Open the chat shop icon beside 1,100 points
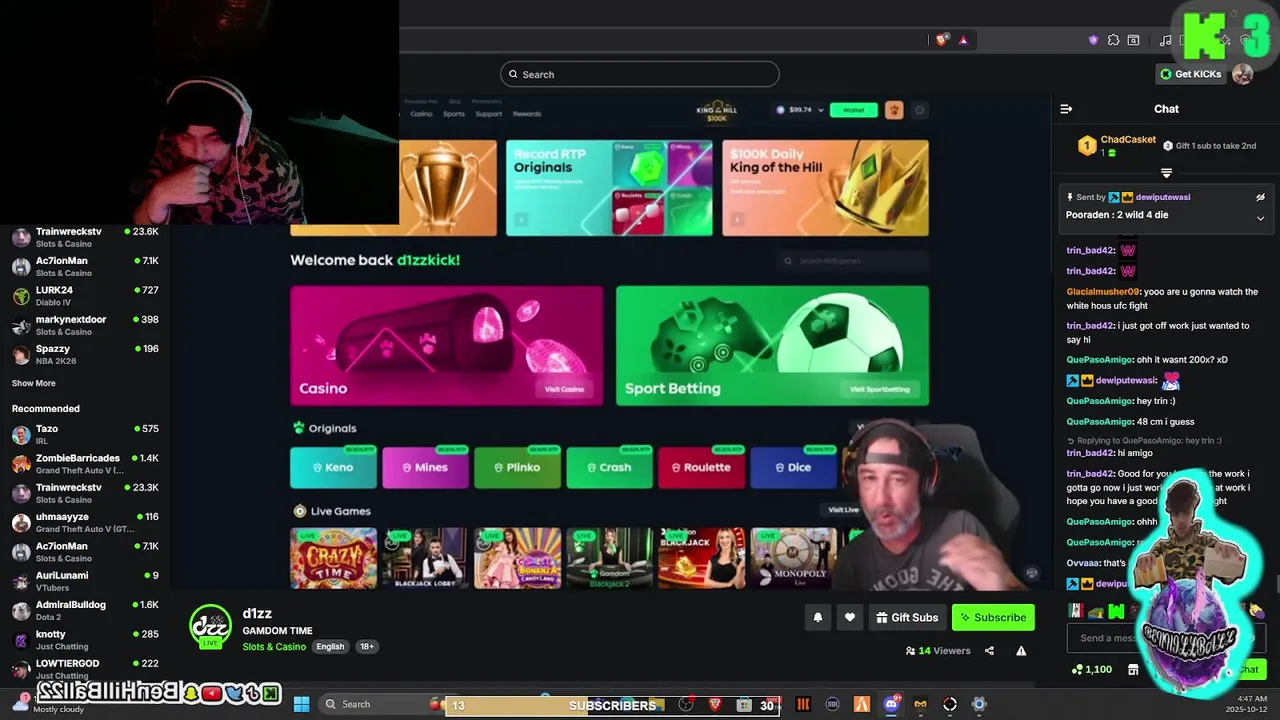The image size is (1280, 720). (1133, 670)
